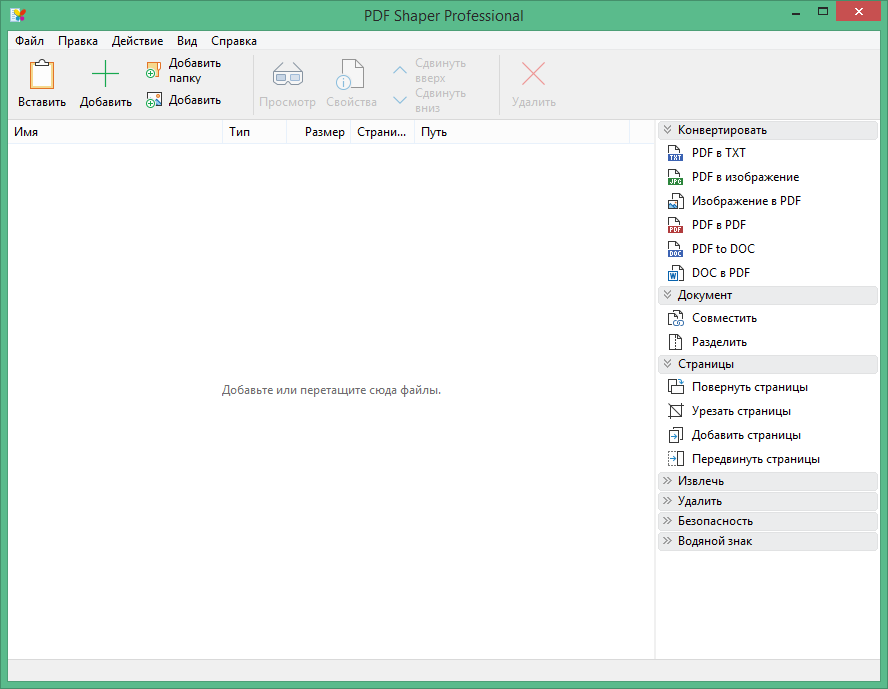Open the Действие menu
This screenshot has height=689, width=888.
click(x=138, y=41)
